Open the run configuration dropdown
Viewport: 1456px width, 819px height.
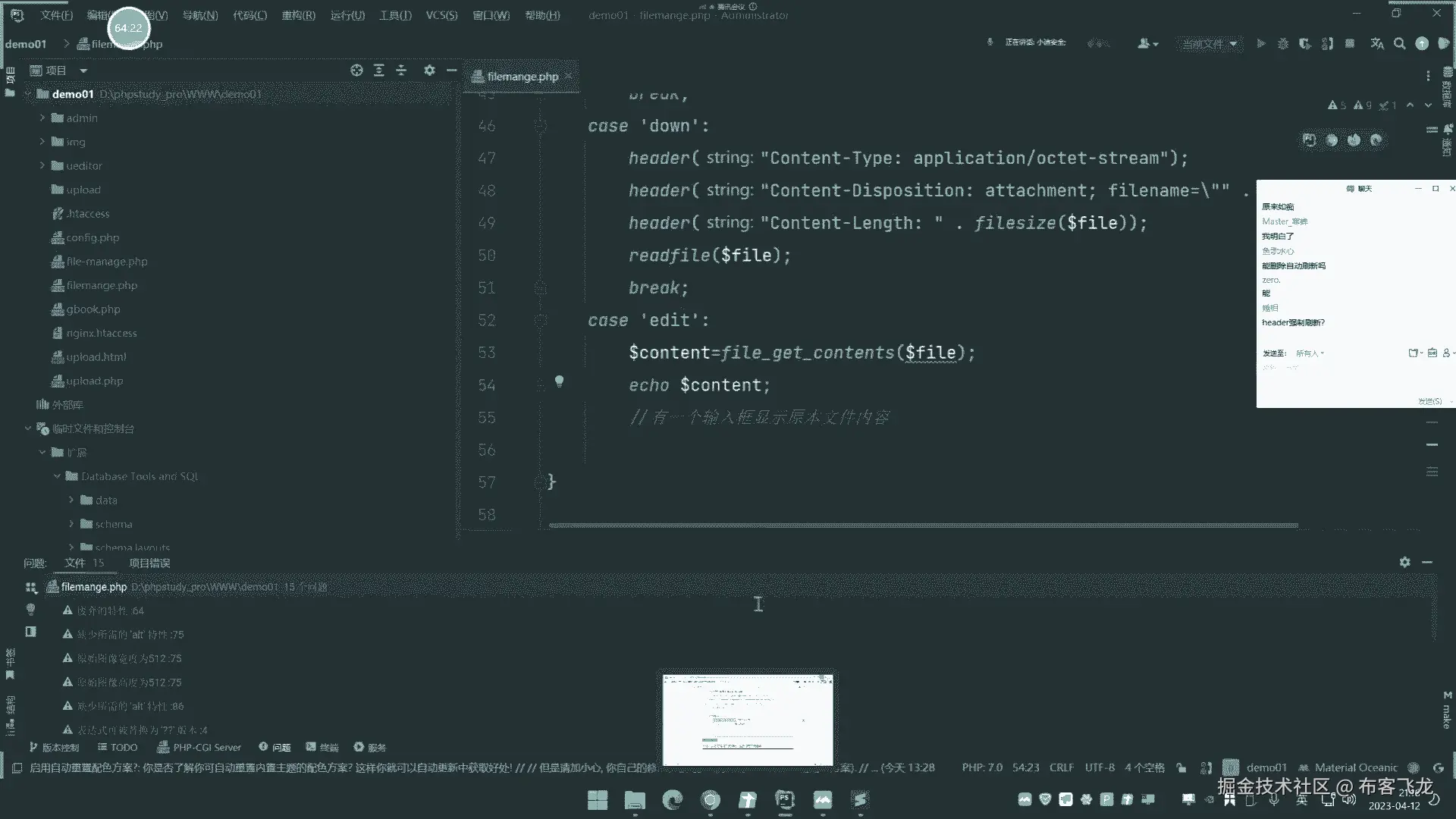click(1210, 44)
